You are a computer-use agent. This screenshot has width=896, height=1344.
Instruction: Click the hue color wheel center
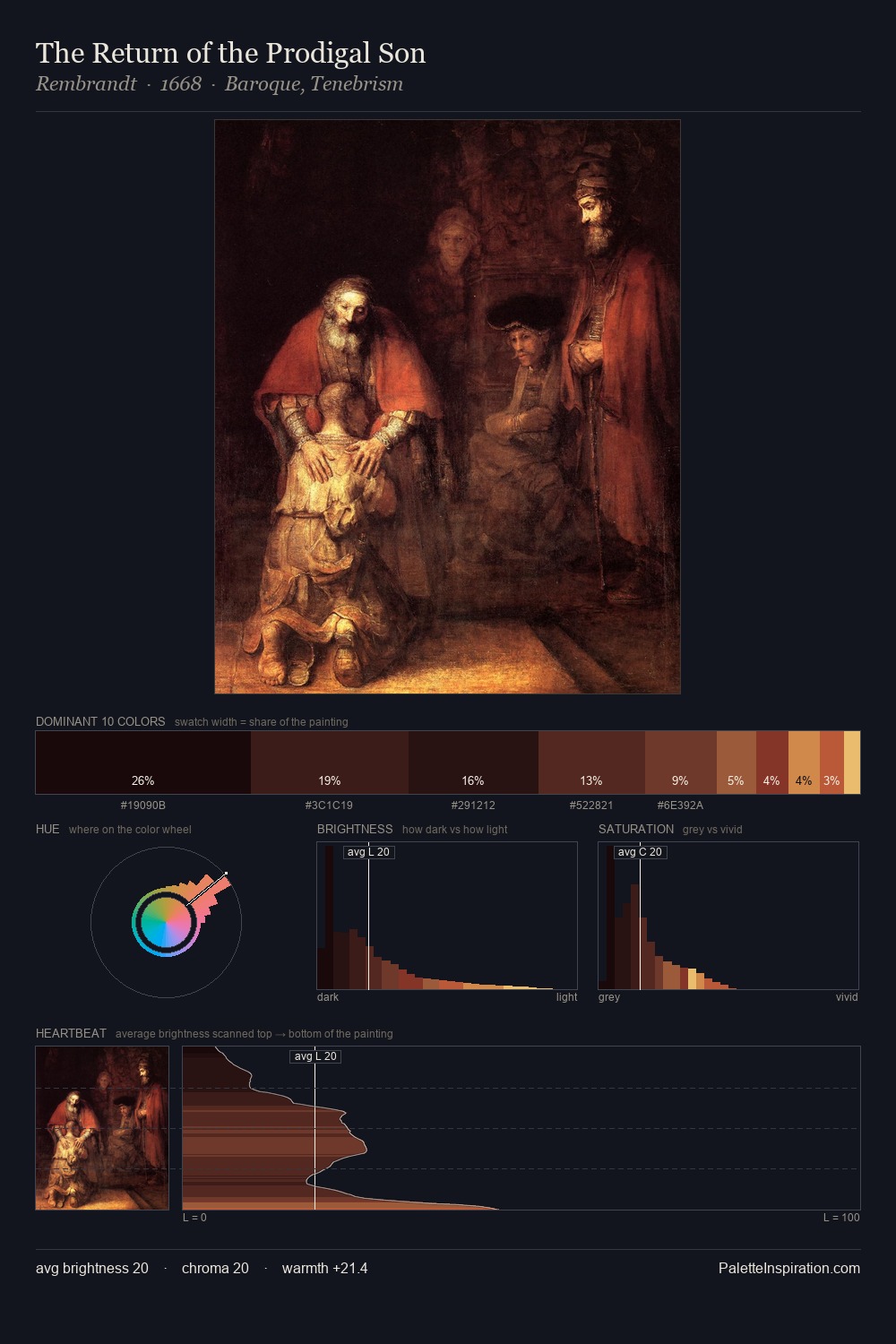166,922
